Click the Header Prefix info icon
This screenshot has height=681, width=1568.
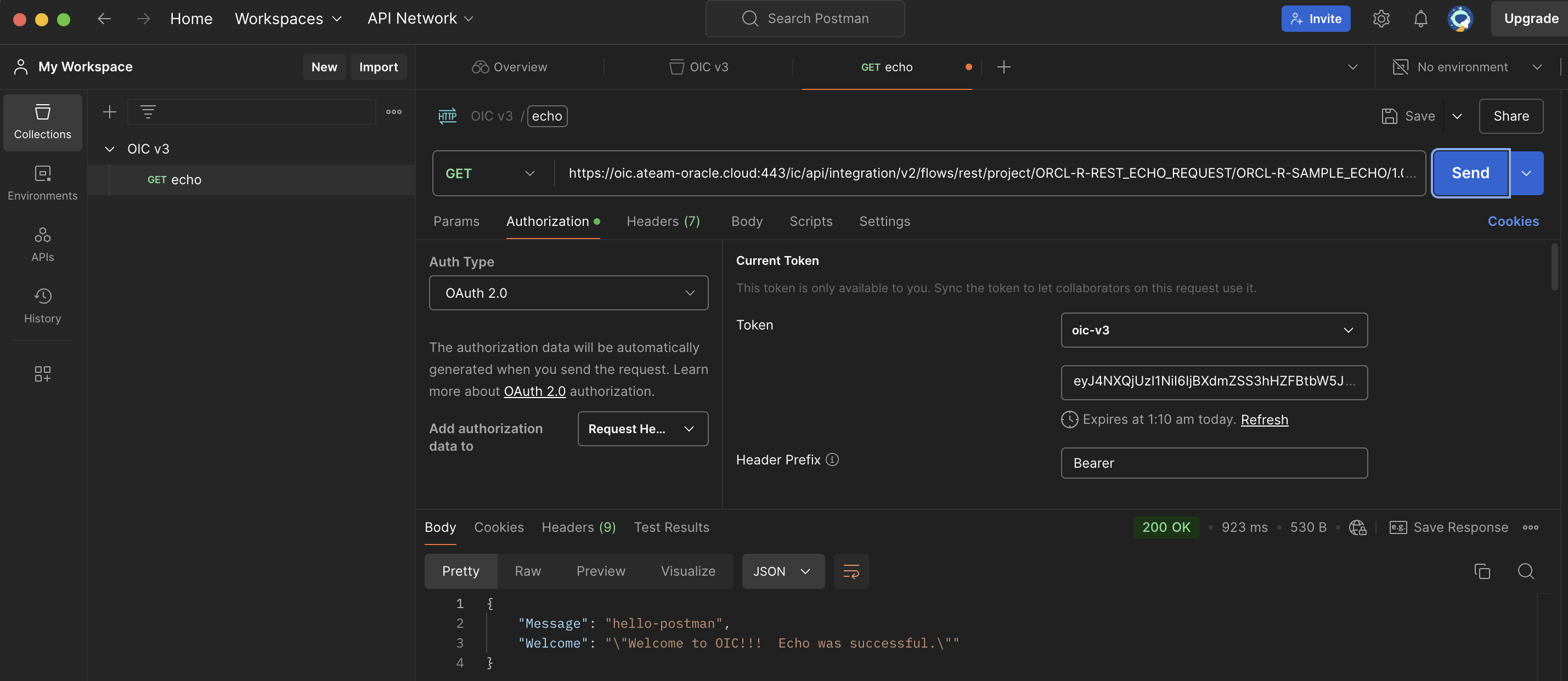[x=832, y=459]
